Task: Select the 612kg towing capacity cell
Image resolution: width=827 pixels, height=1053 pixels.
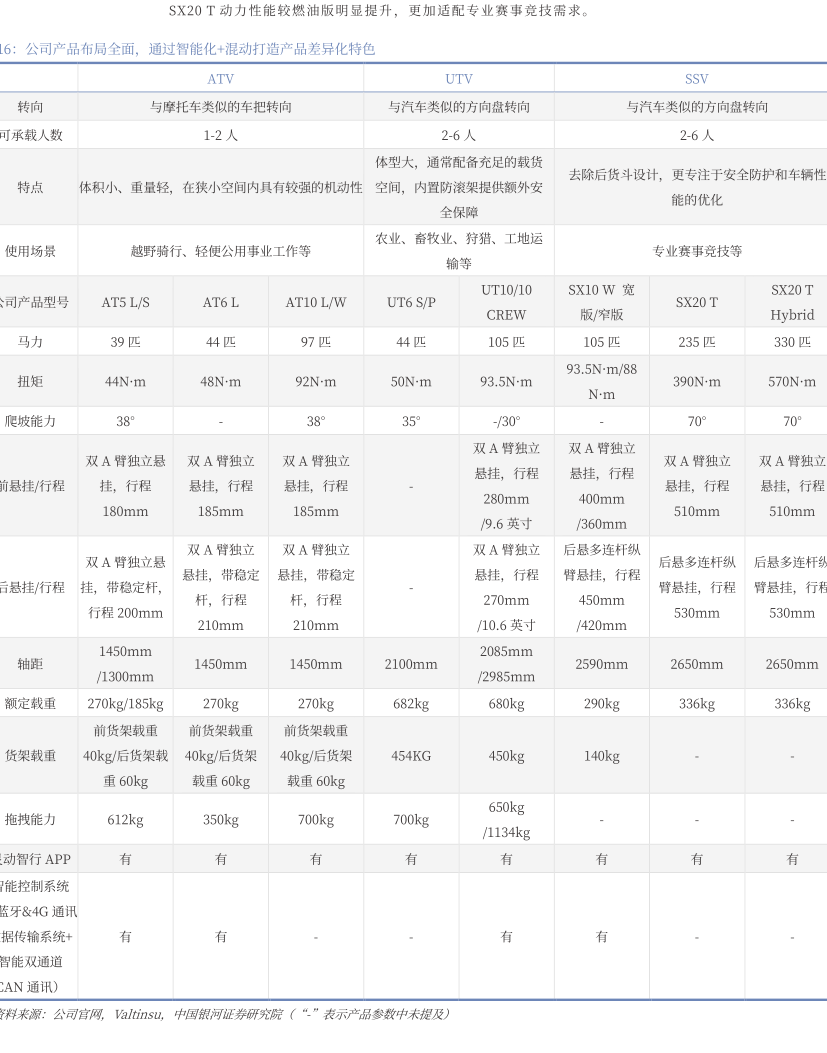Action: [x=125, y=820]
